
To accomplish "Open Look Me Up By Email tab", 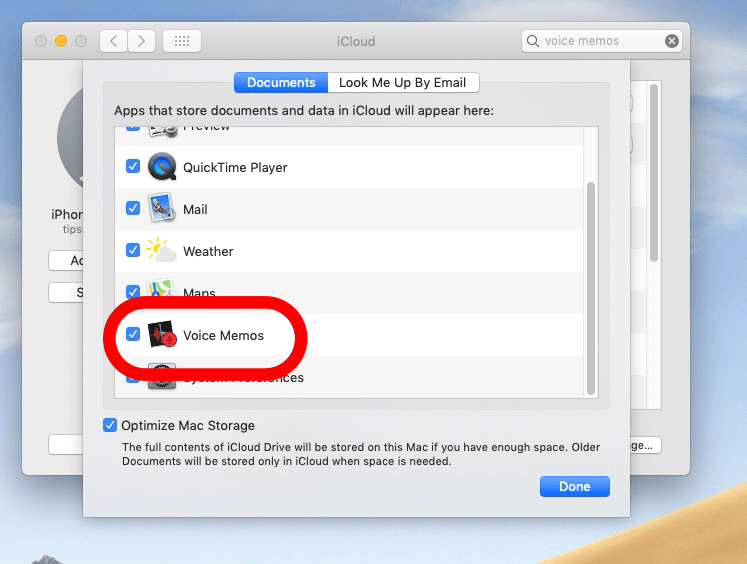I will point(403,83).
